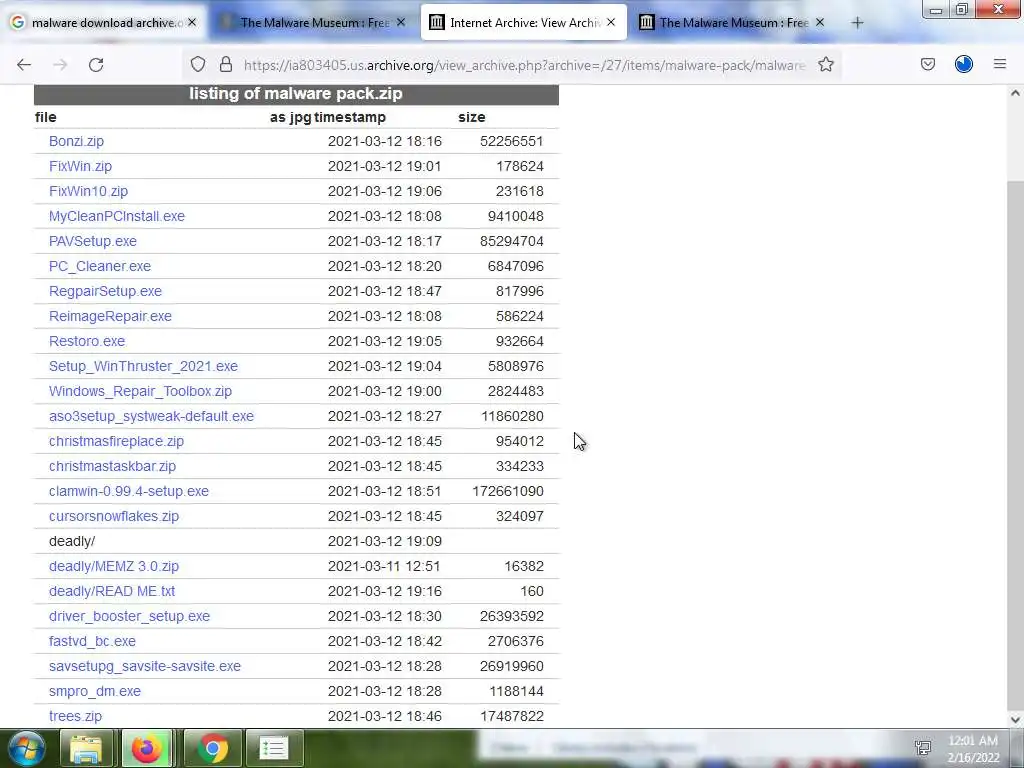Close the last Malware Museum tab
This screenshot has width=1024, height=768.
[820, 22]
